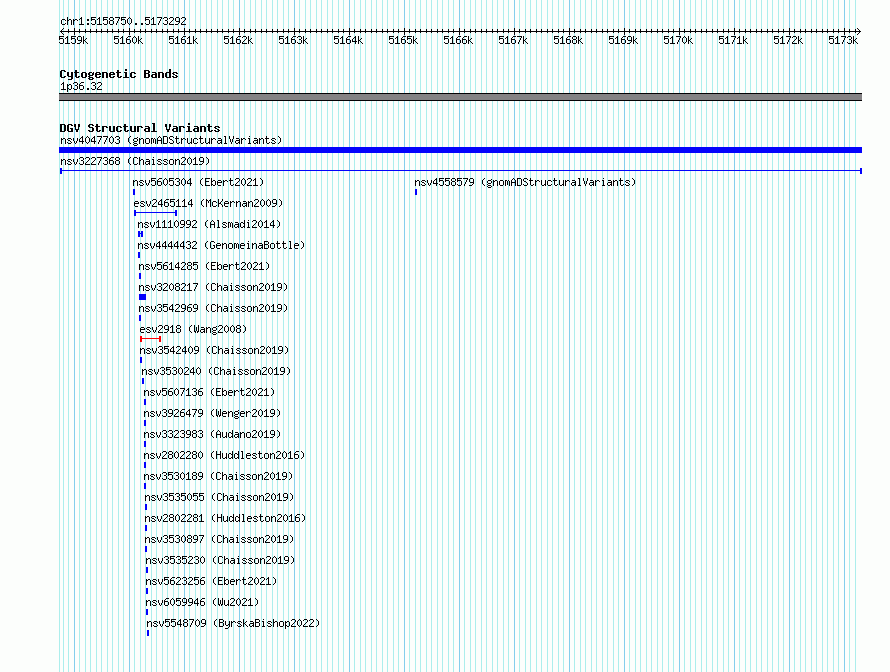Open nsv3926479 (Wenger2019) variant
The height and width of the screenshot is (672, 890).
point(212,413)
